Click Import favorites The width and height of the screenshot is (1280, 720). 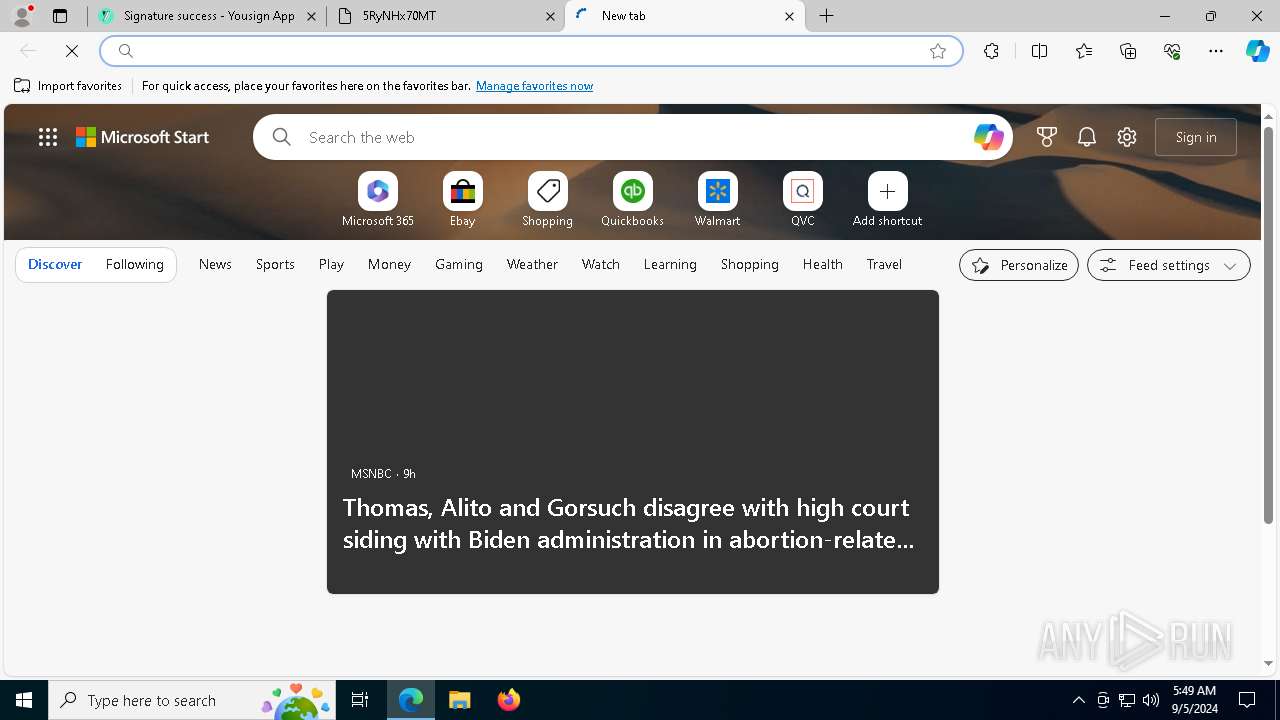[x=68, y=86]
